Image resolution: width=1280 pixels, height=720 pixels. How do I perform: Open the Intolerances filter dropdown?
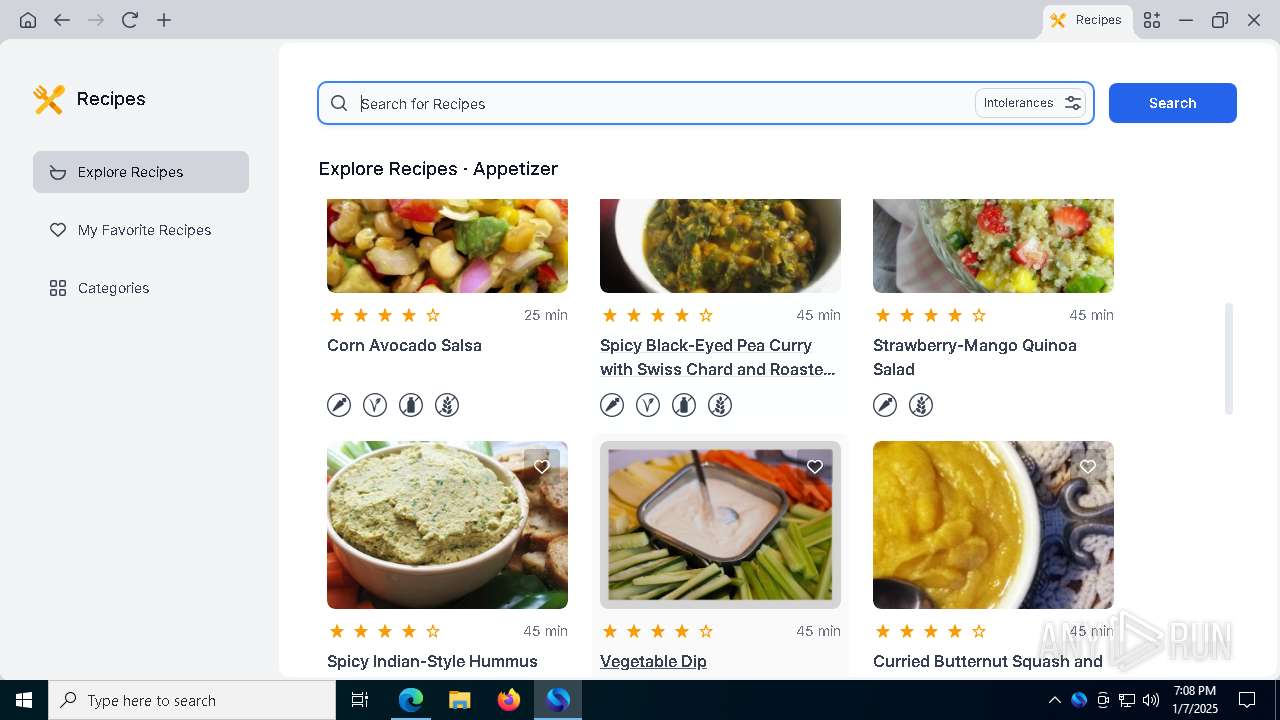click(1031, 103)
